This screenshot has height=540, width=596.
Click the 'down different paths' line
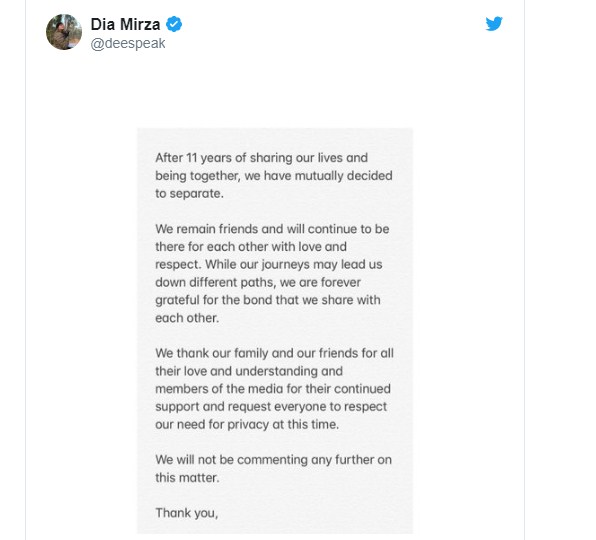pyautogui.click(x=258, y=282)
